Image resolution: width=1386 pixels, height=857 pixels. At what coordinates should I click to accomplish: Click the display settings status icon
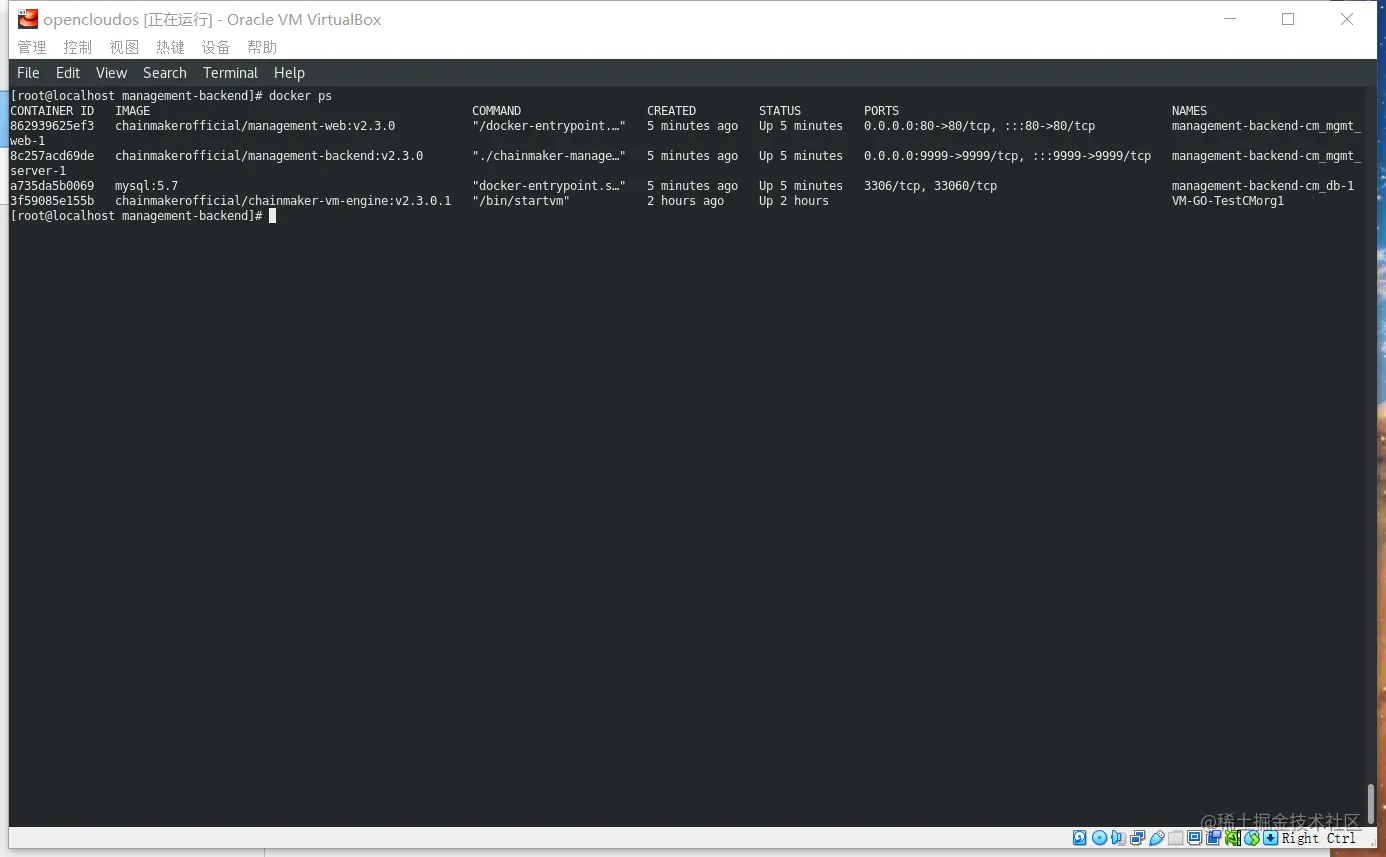tap(1195, 838)
